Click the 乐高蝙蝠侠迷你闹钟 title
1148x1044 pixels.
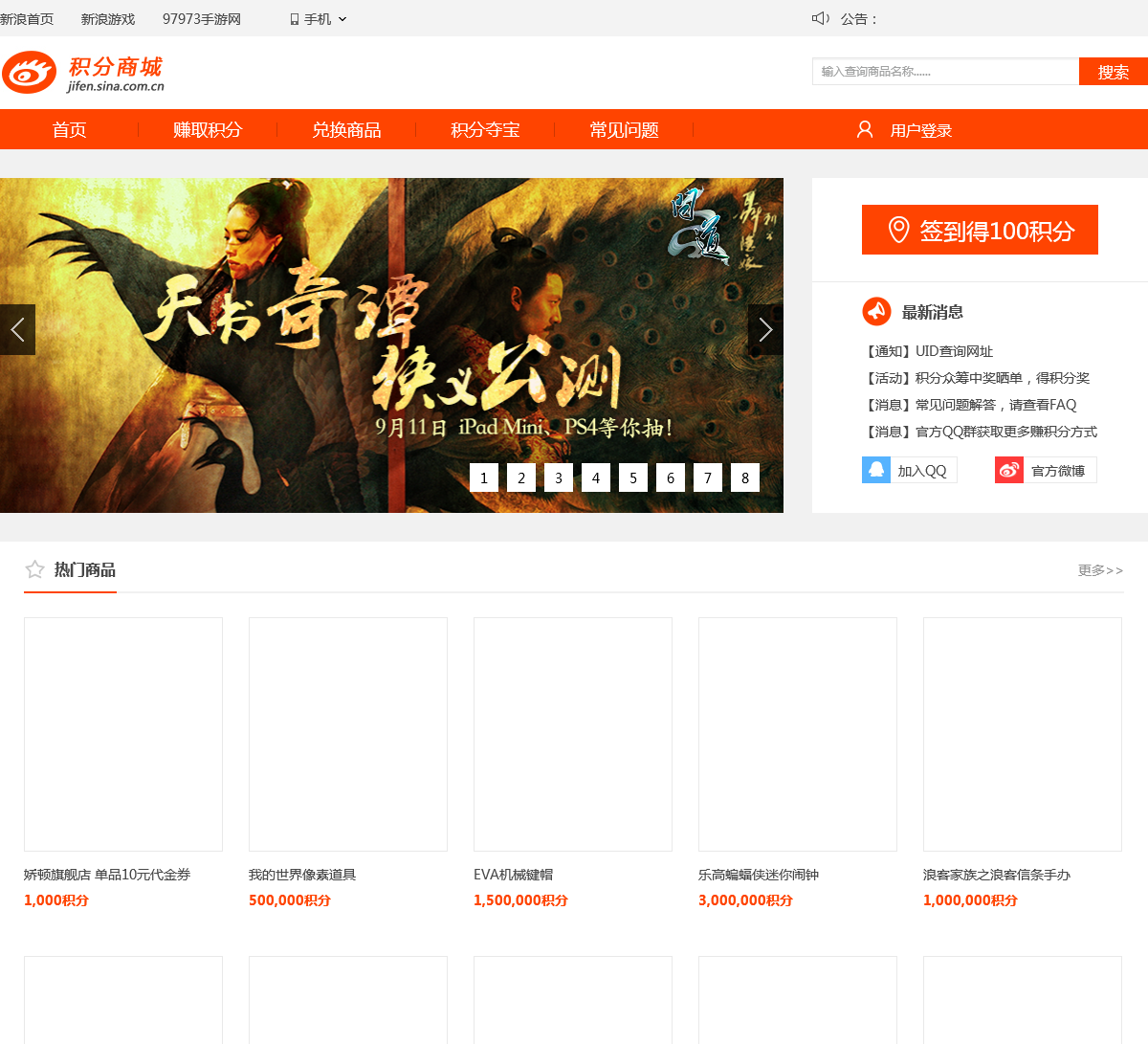tap(759, 875)
